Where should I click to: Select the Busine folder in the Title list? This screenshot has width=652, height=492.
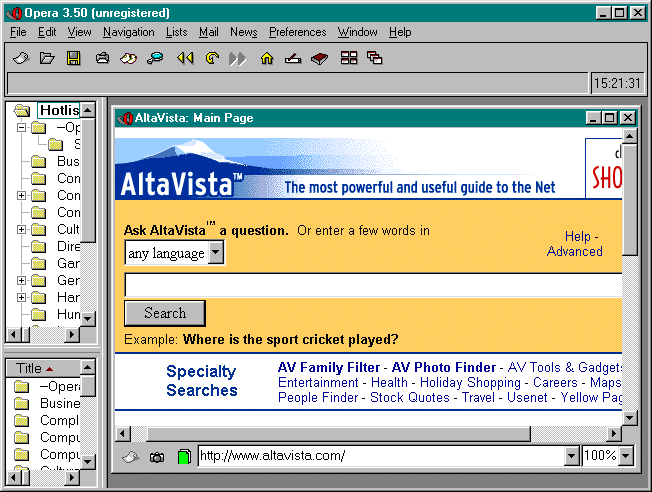pos(60,403)
